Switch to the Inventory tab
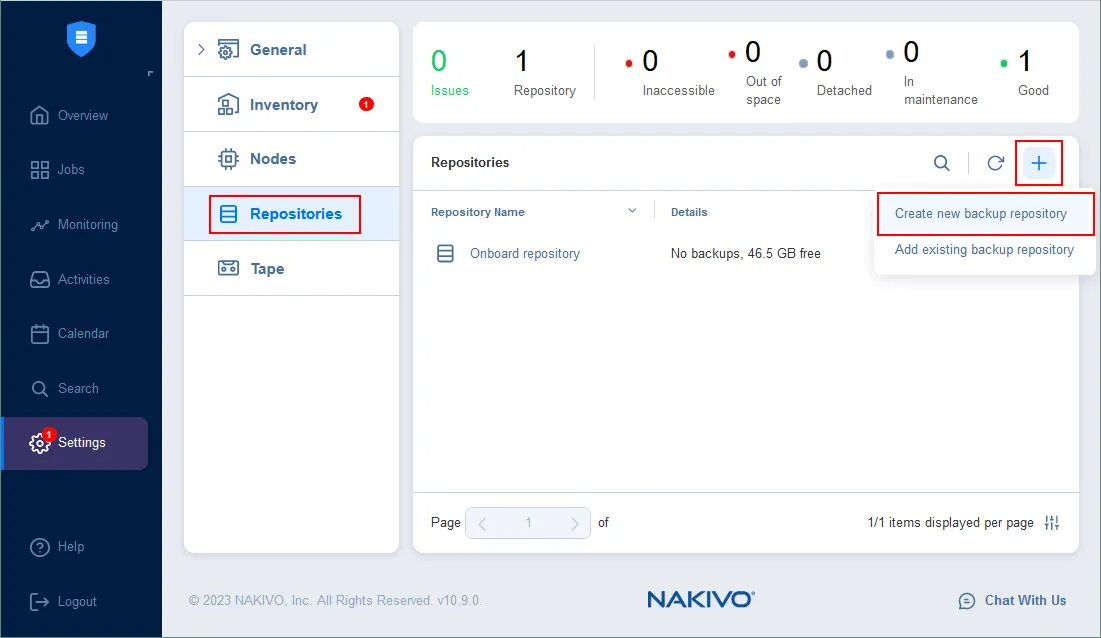The image size is (1101, 638). point(286,104)
